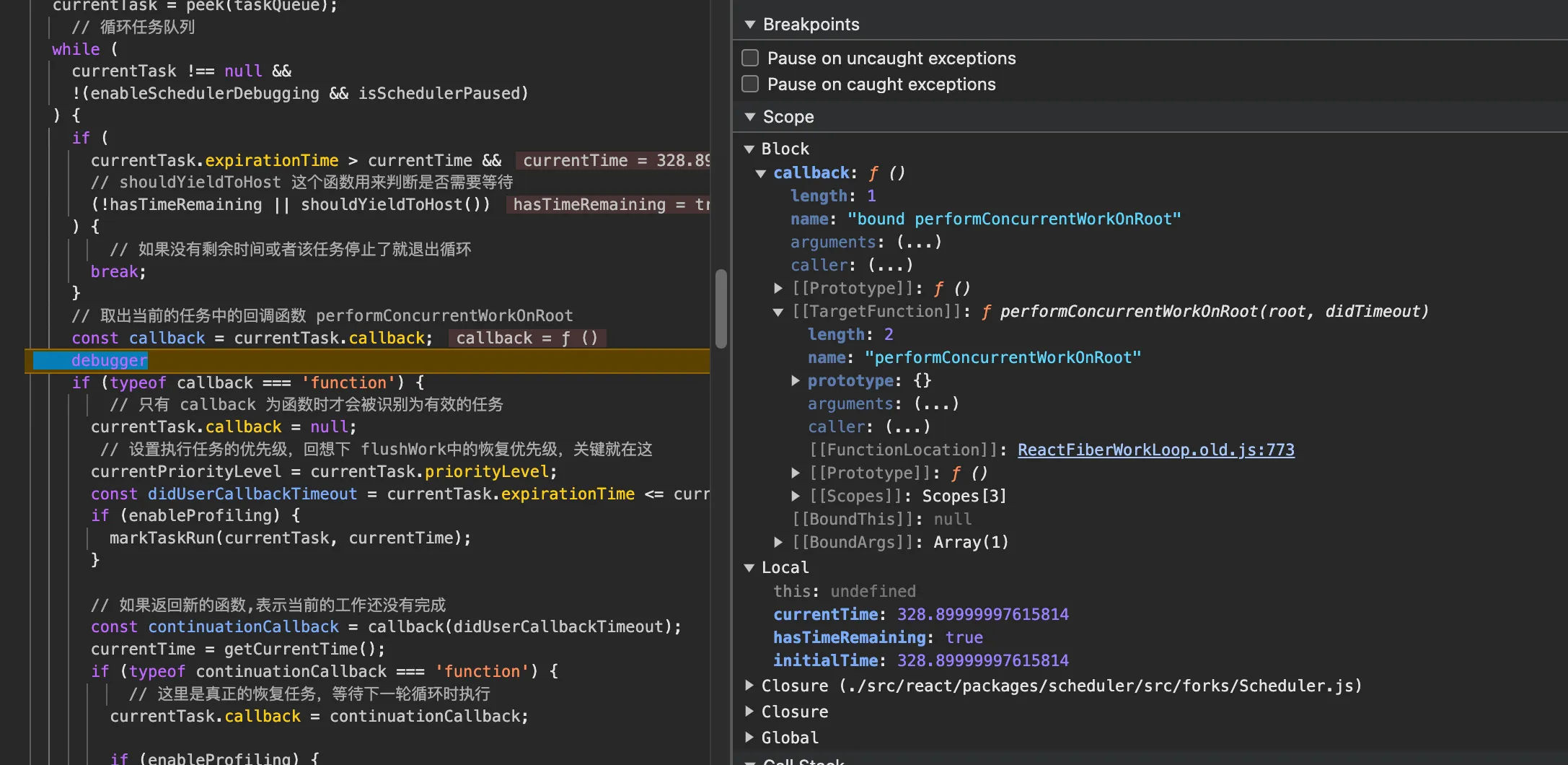This screenshot has width=1568, height=765.
Task: Enable Pause on caught exceptions checkbox
Action: tap(750, 84)
